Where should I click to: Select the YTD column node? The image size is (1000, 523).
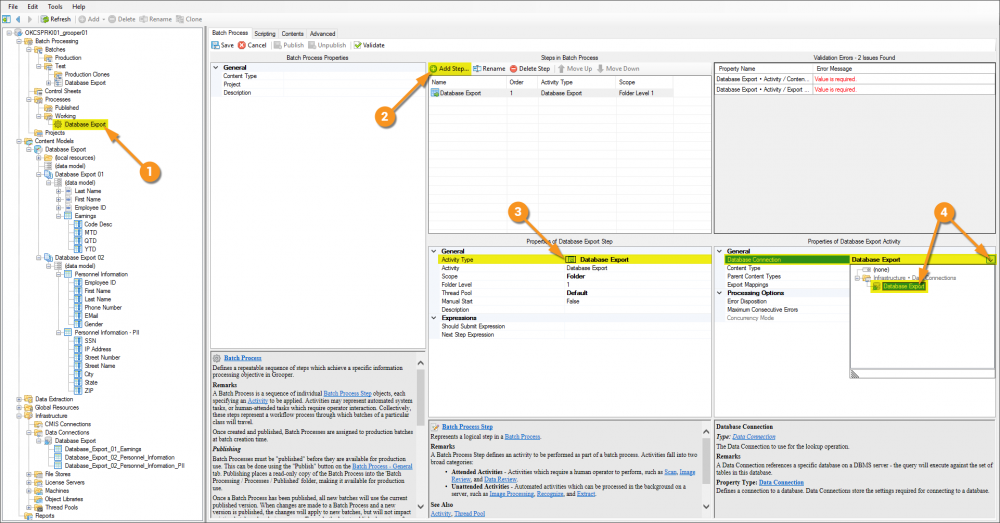[x=91, y=249]
